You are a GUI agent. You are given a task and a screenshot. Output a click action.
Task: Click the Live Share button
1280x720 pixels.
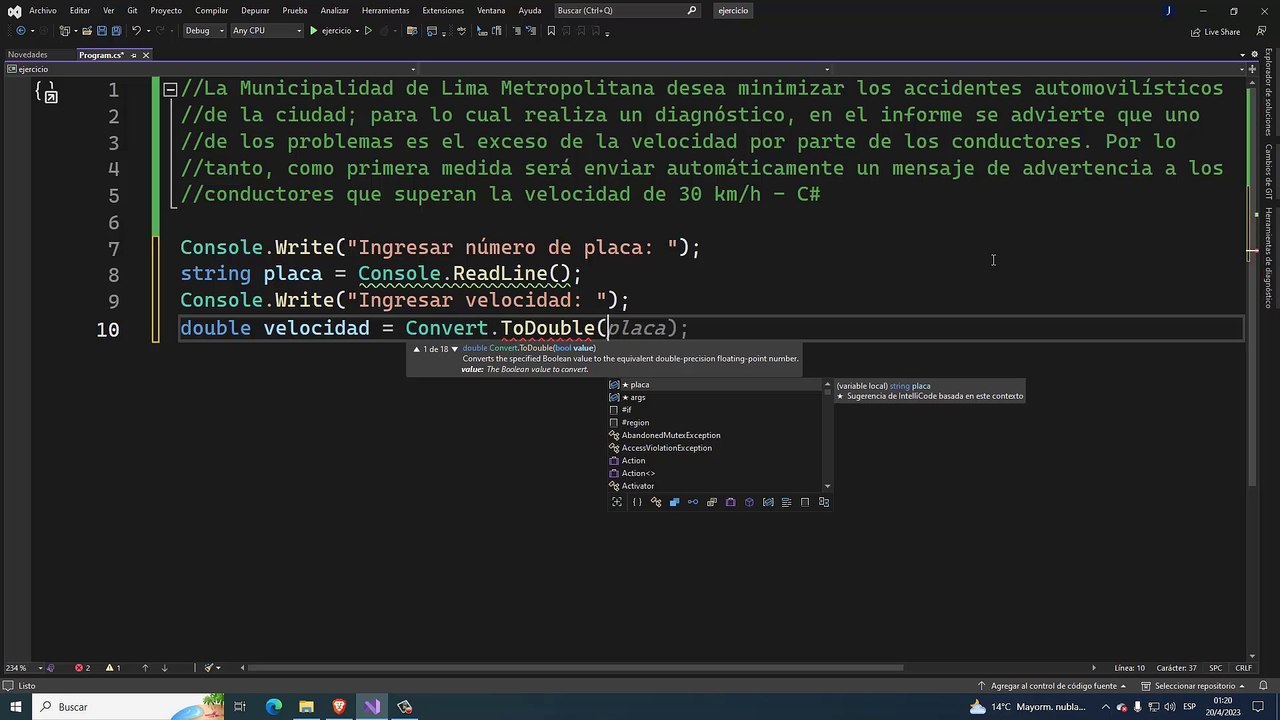(x=1215, y=32)
